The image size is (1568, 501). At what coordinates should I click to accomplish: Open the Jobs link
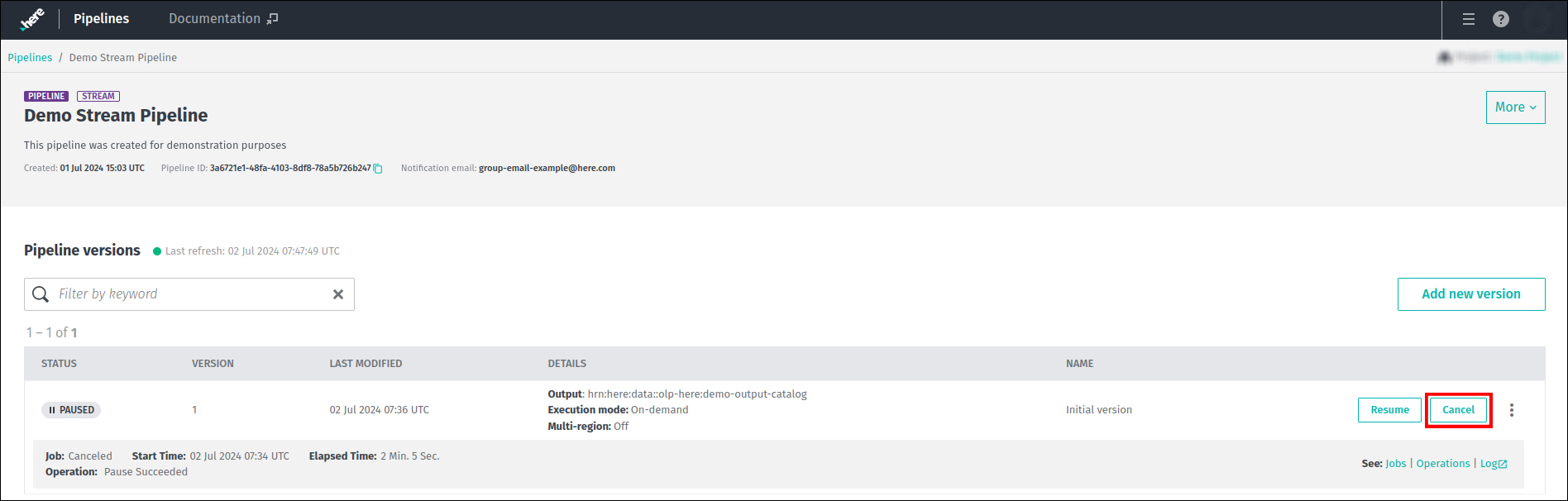pyautogui.click(x=1396, y=464)
